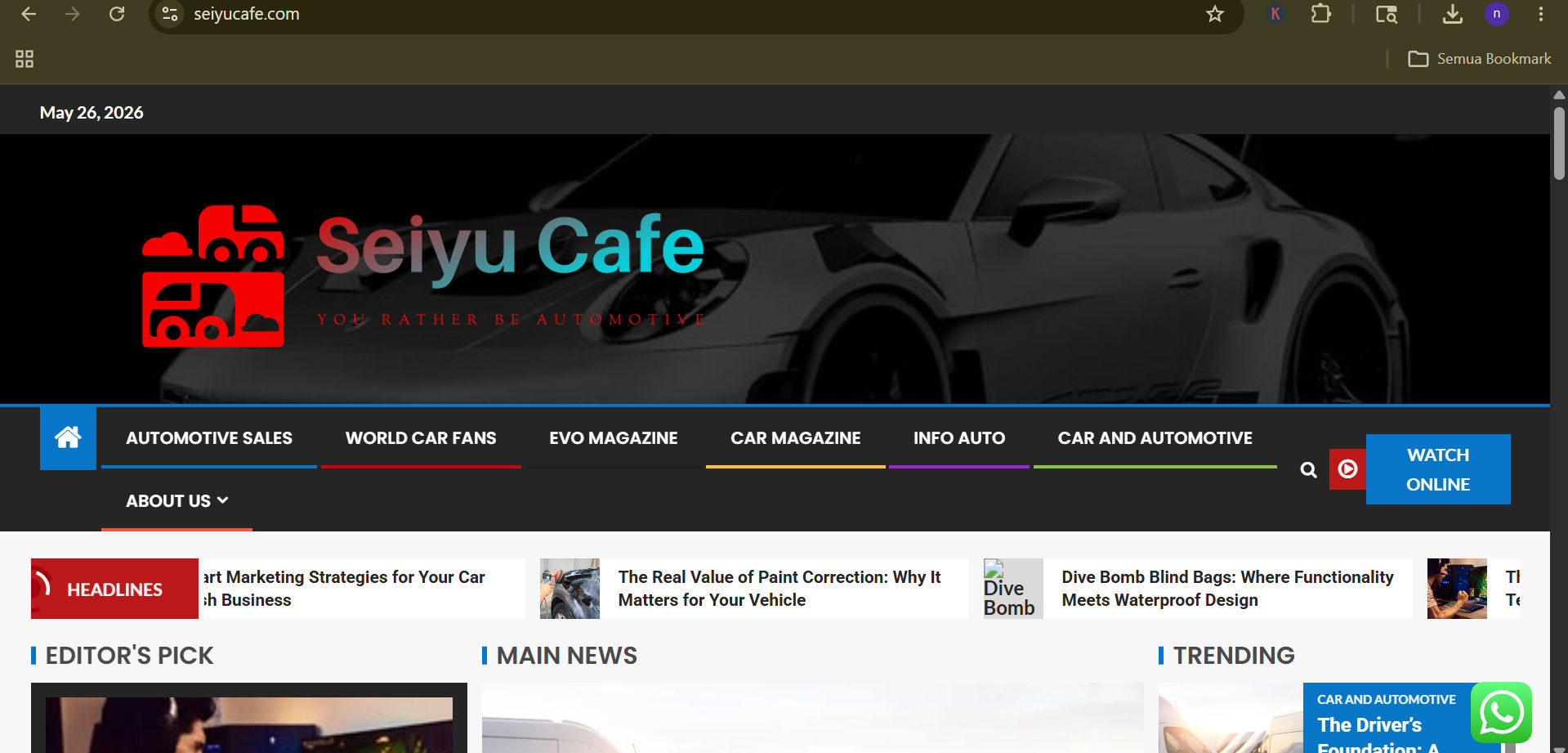Click the Car and Automotive trending category tag
Viewport: 1568px width, 753px height.
click(x=1386, y=700)
